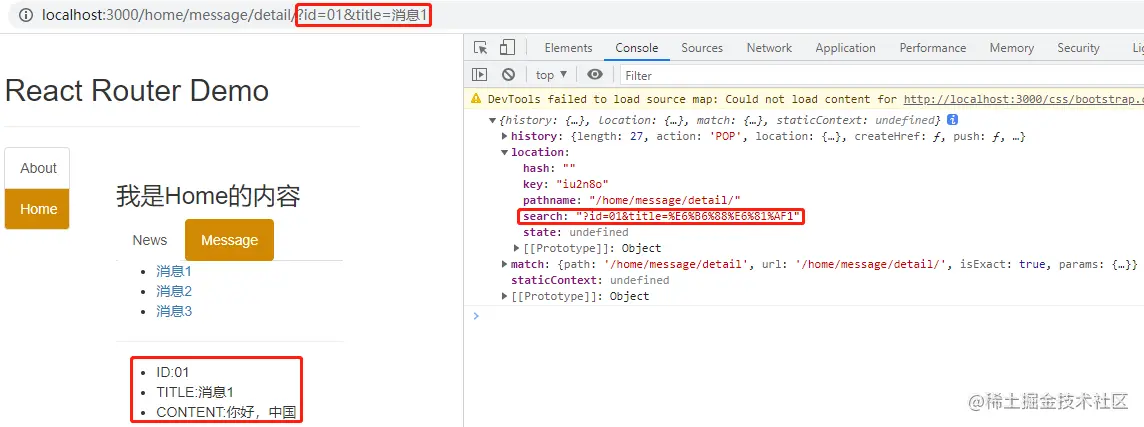Focus the console Filter input field
This screenshot has width=1144, height=427.
tap(882, 75)
